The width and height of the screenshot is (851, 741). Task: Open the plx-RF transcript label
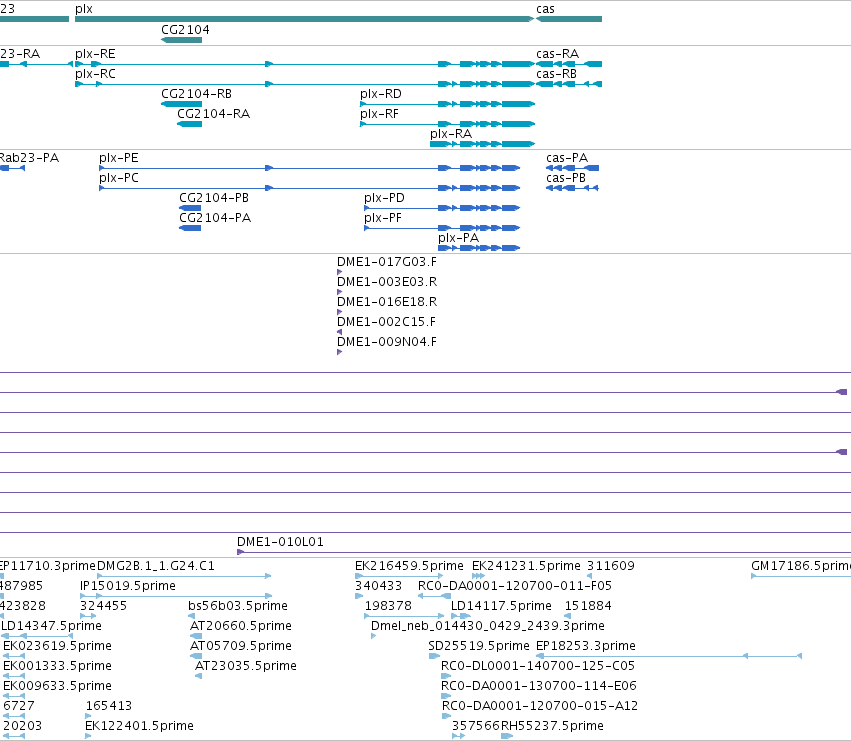379,114
